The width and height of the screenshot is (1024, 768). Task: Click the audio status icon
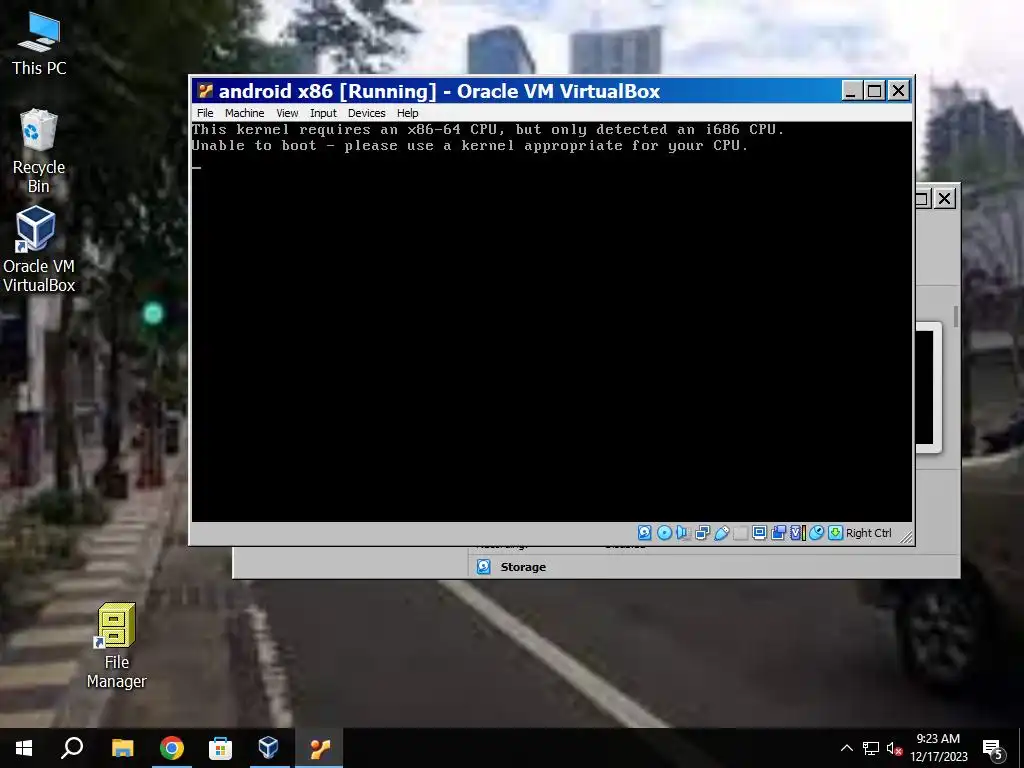point(683,533)
